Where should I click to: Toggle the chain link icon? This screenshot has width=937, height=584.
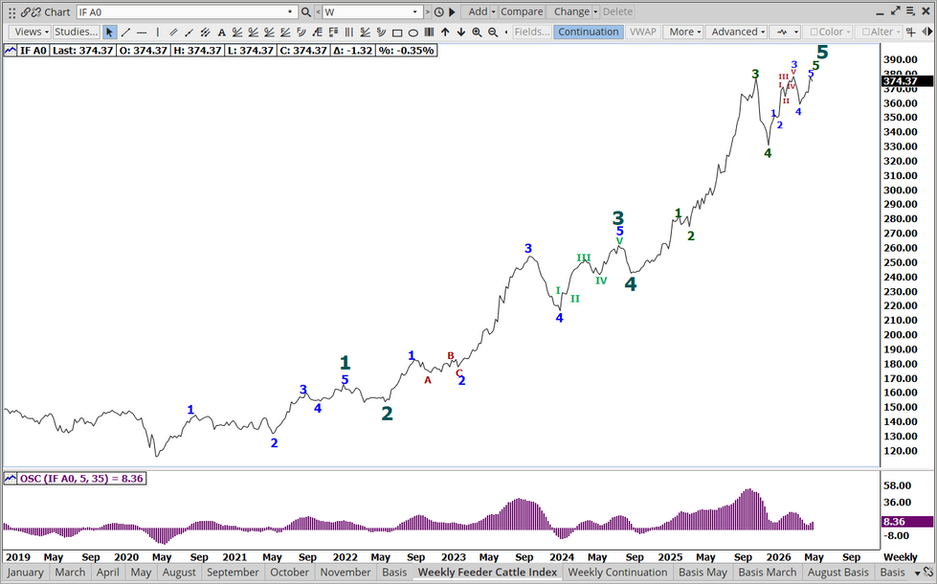(26, 12)
